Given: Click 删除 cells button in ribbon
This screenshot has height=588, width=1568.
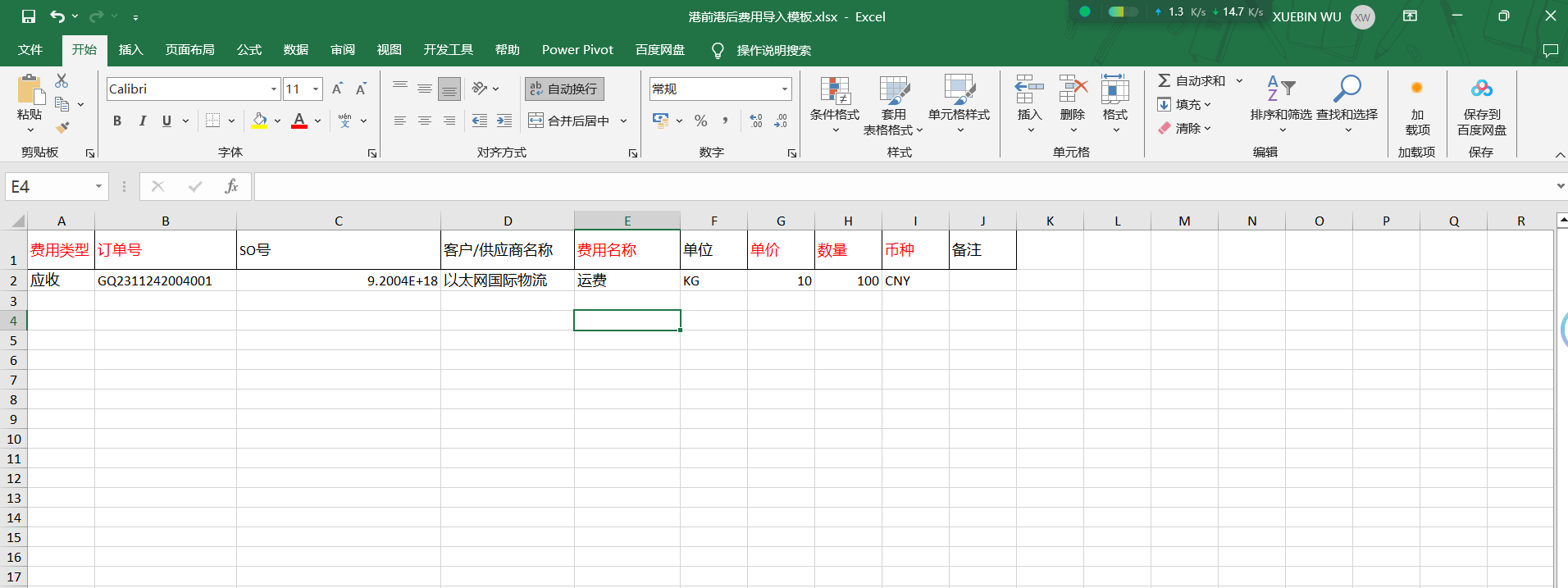Looking at the screenshot, I should tap(1072, 104).
